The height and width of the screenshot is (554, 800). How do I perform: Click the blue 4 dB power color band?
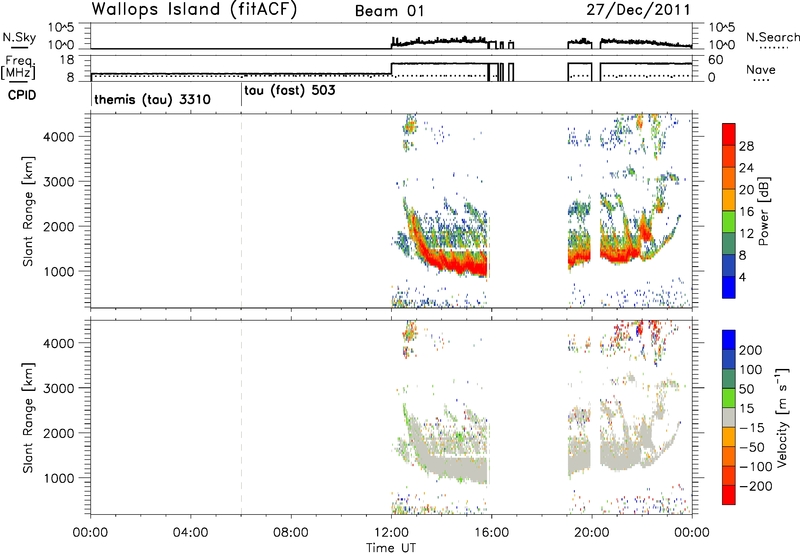tap(729, 287)
